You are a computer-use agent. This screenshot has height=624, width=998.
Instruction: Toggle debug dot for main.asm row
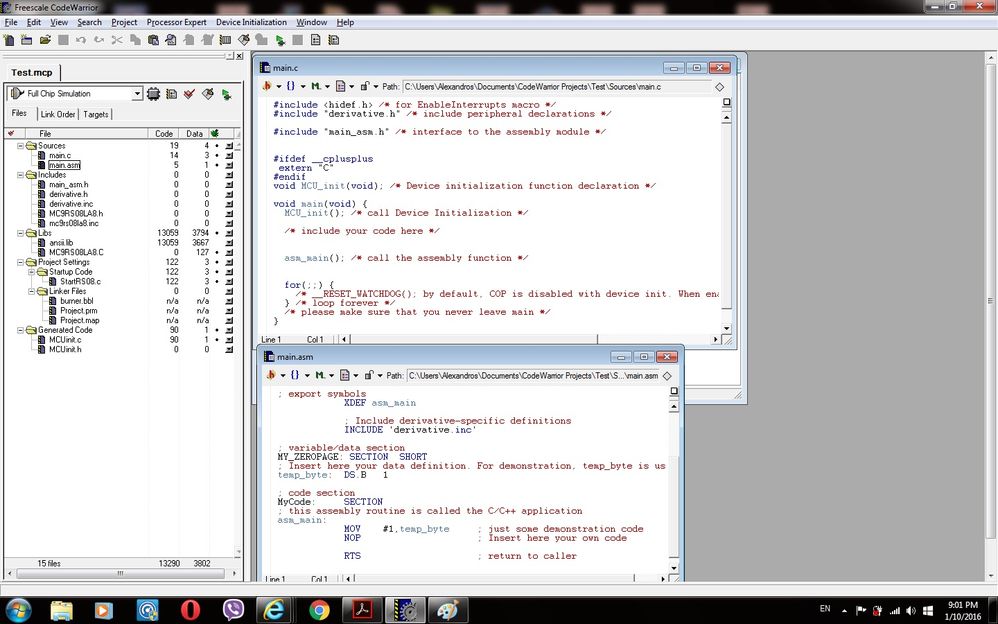click(216, 165)
